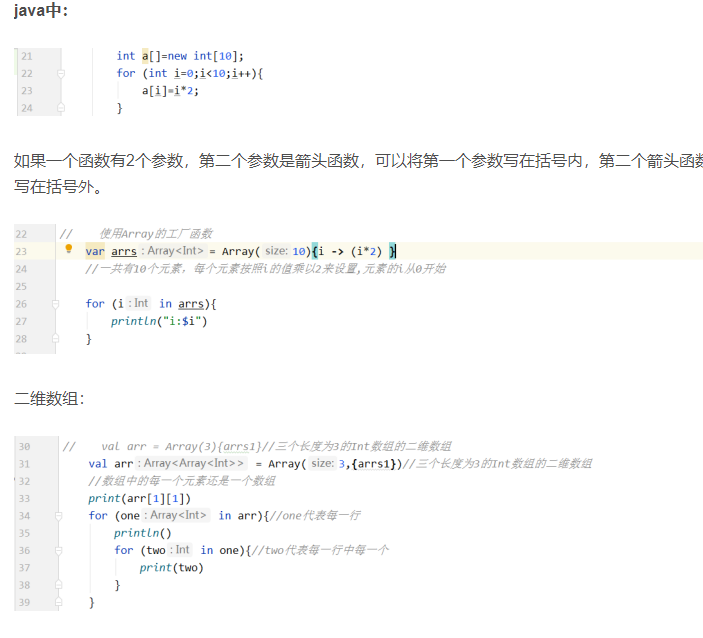The width and height of the screenshot is (703, 638).
Task: Click line number 37 in the 2D array snippet
Action: point(24,568)
